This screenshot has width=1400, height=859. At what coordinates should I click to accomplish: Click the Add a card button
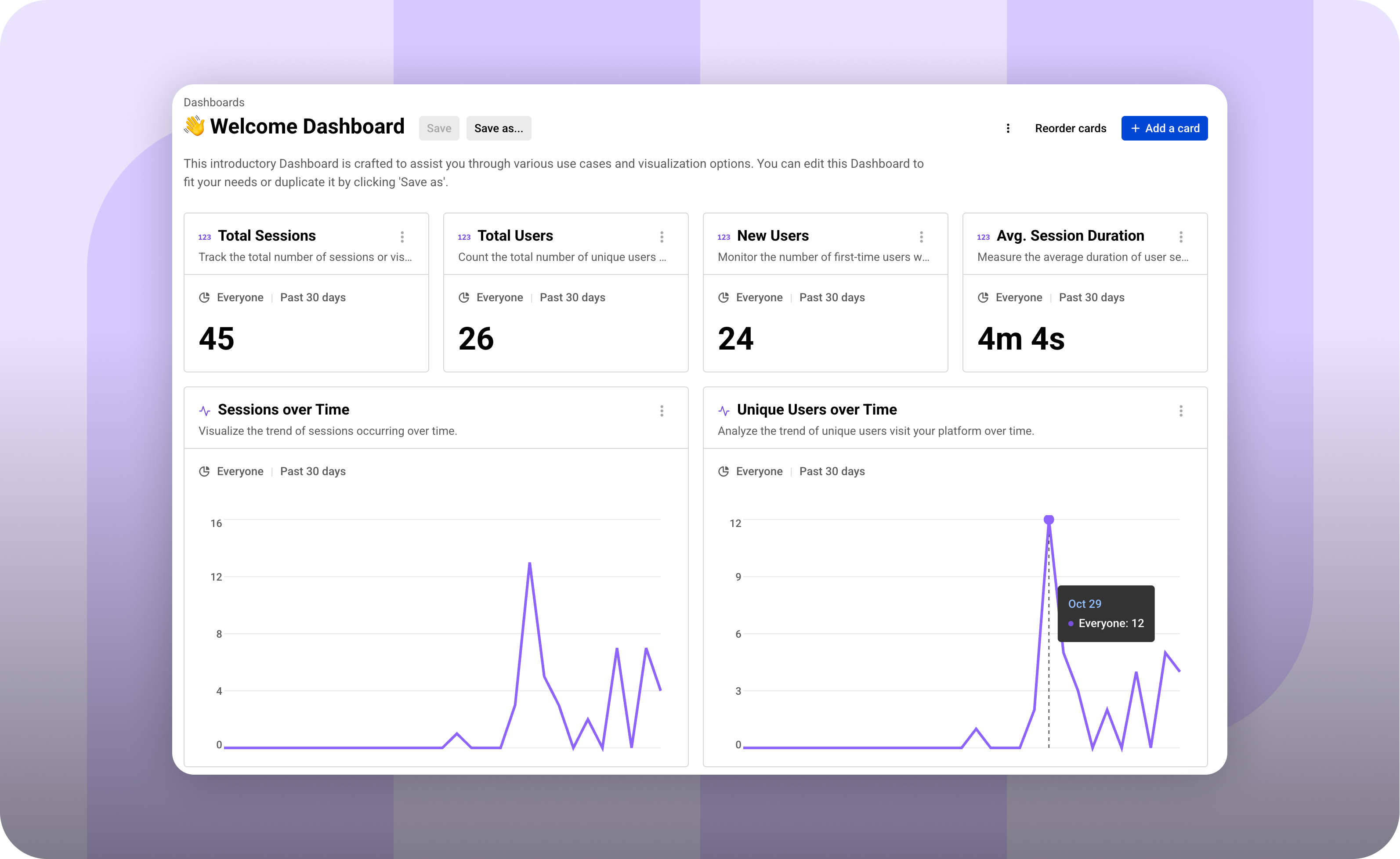tap(1164, 128)
